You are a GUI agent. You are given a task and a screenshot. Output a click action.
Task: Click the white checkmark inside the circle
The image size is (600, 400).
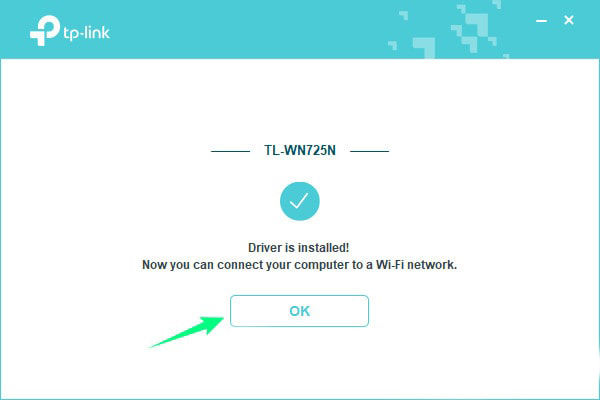(299, 201)
